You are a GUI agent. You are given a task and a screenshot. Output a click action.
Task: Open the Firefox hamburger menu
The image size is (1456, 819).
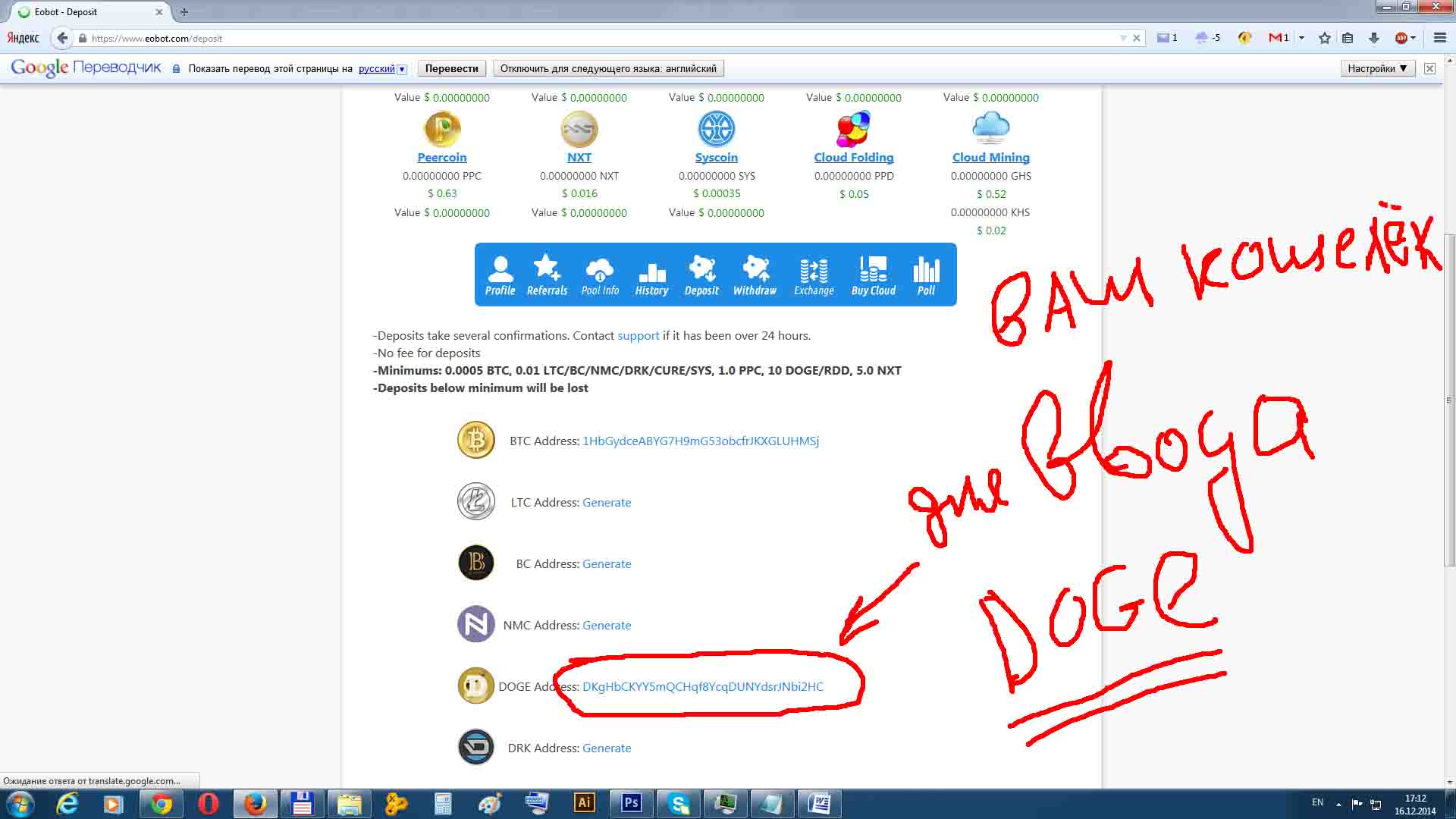(x=1440, y=38)
